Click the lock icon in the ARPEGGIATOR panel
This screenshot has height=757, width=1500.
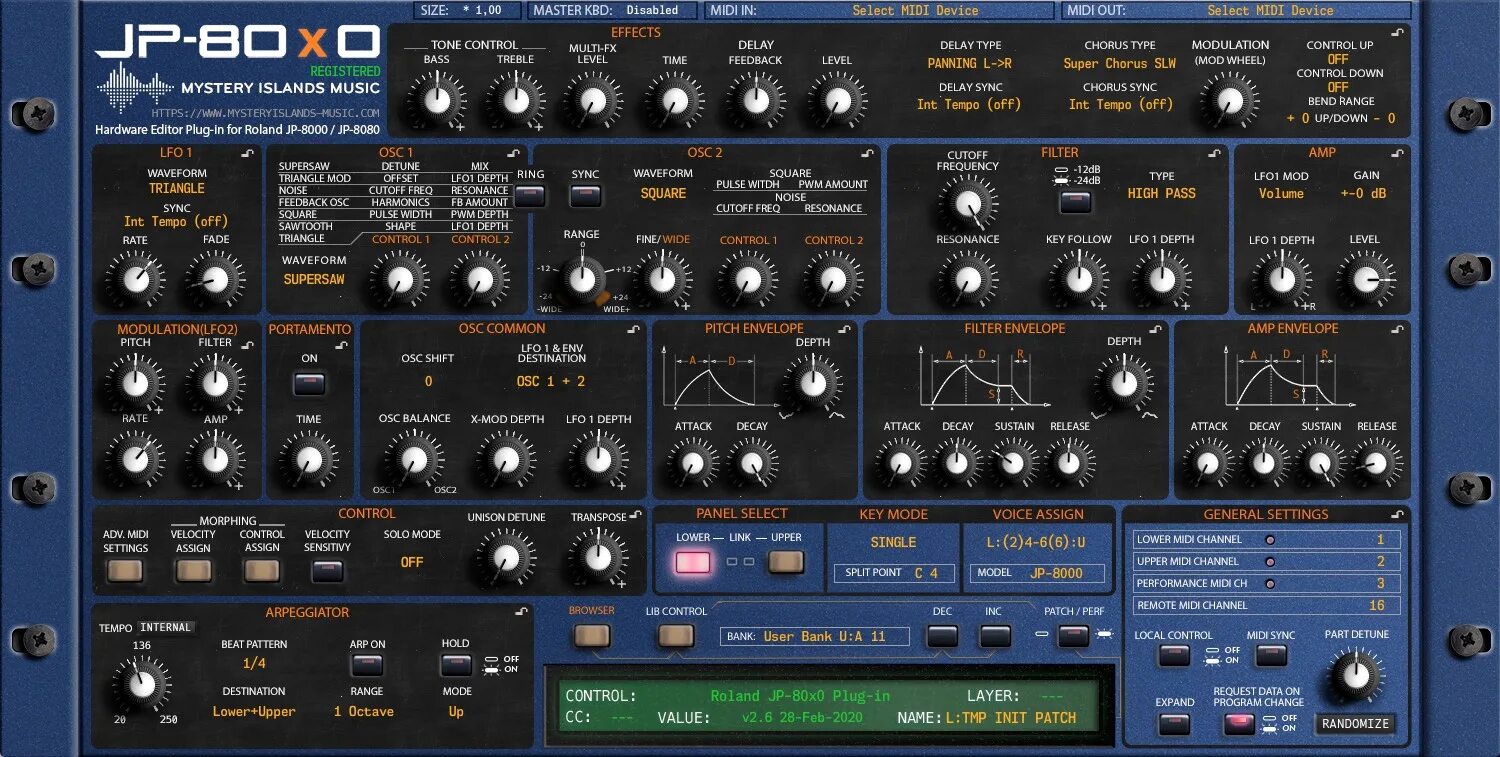[x=521, y=611]
